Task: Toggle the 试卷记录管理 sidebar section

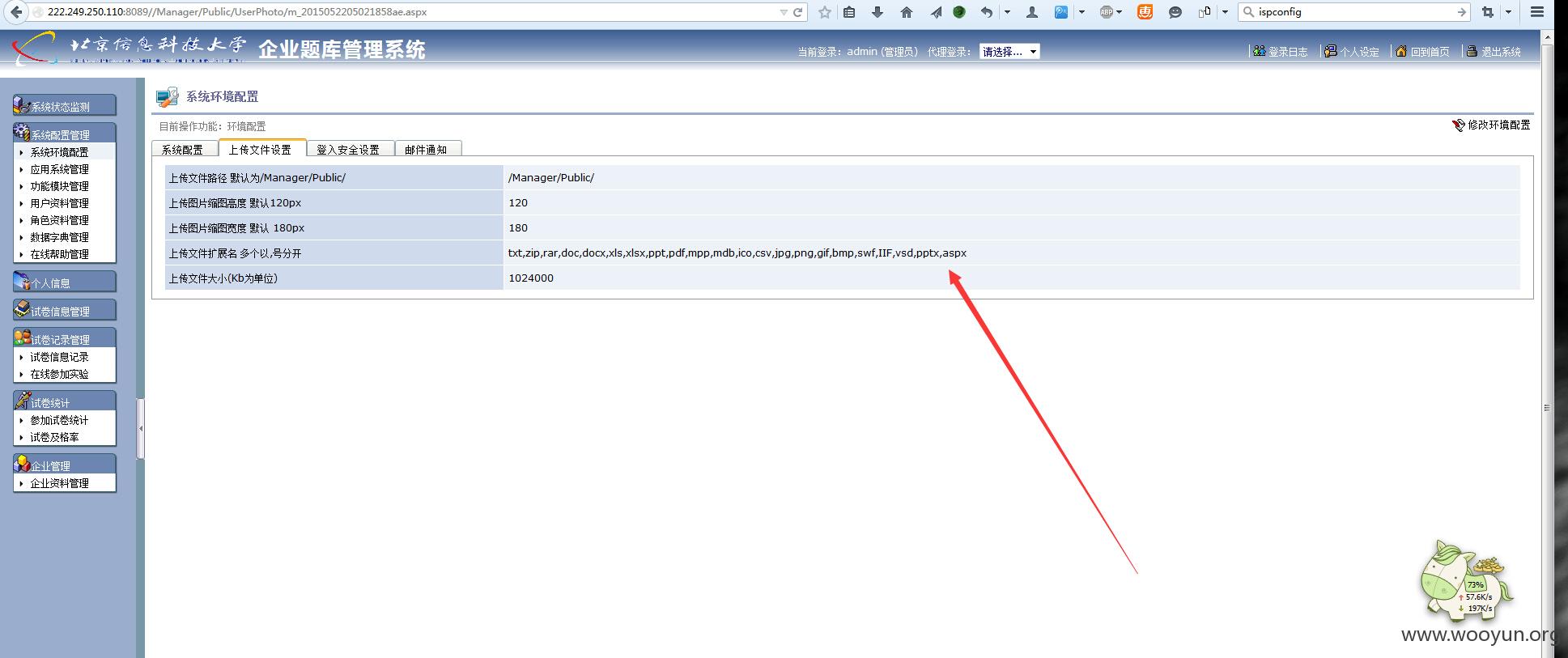Action: point(65,338)
